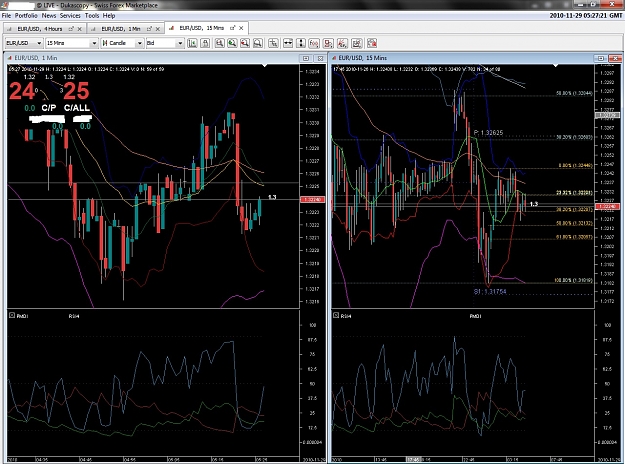Click the red lines and channels tool icon
This screenshot has height=464, width=625.
click(342, 43)
